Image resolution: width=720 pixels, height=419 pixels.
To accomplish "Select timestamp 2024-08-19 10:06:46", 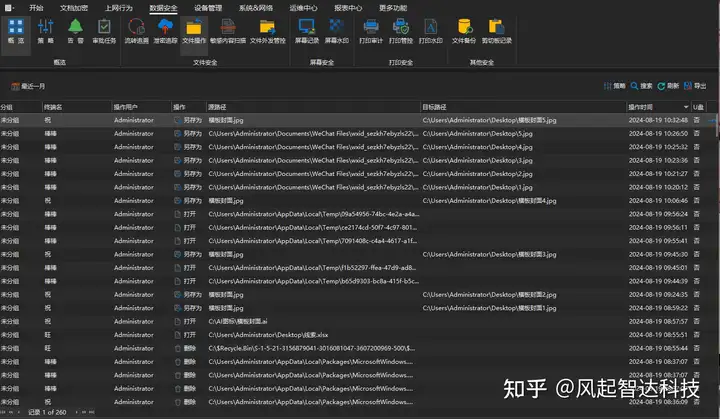I will click(x=658, y=201).
